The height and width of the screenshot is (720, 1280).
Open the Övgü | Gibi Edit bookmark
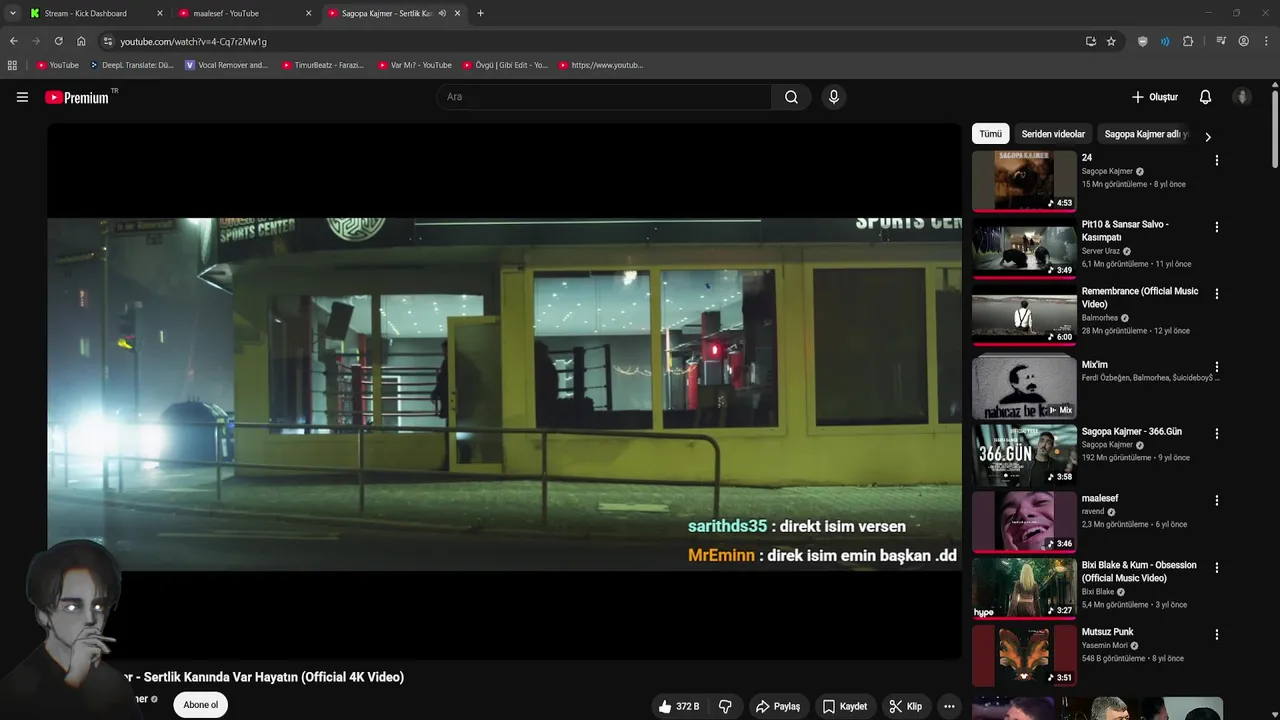click(505, 65)
